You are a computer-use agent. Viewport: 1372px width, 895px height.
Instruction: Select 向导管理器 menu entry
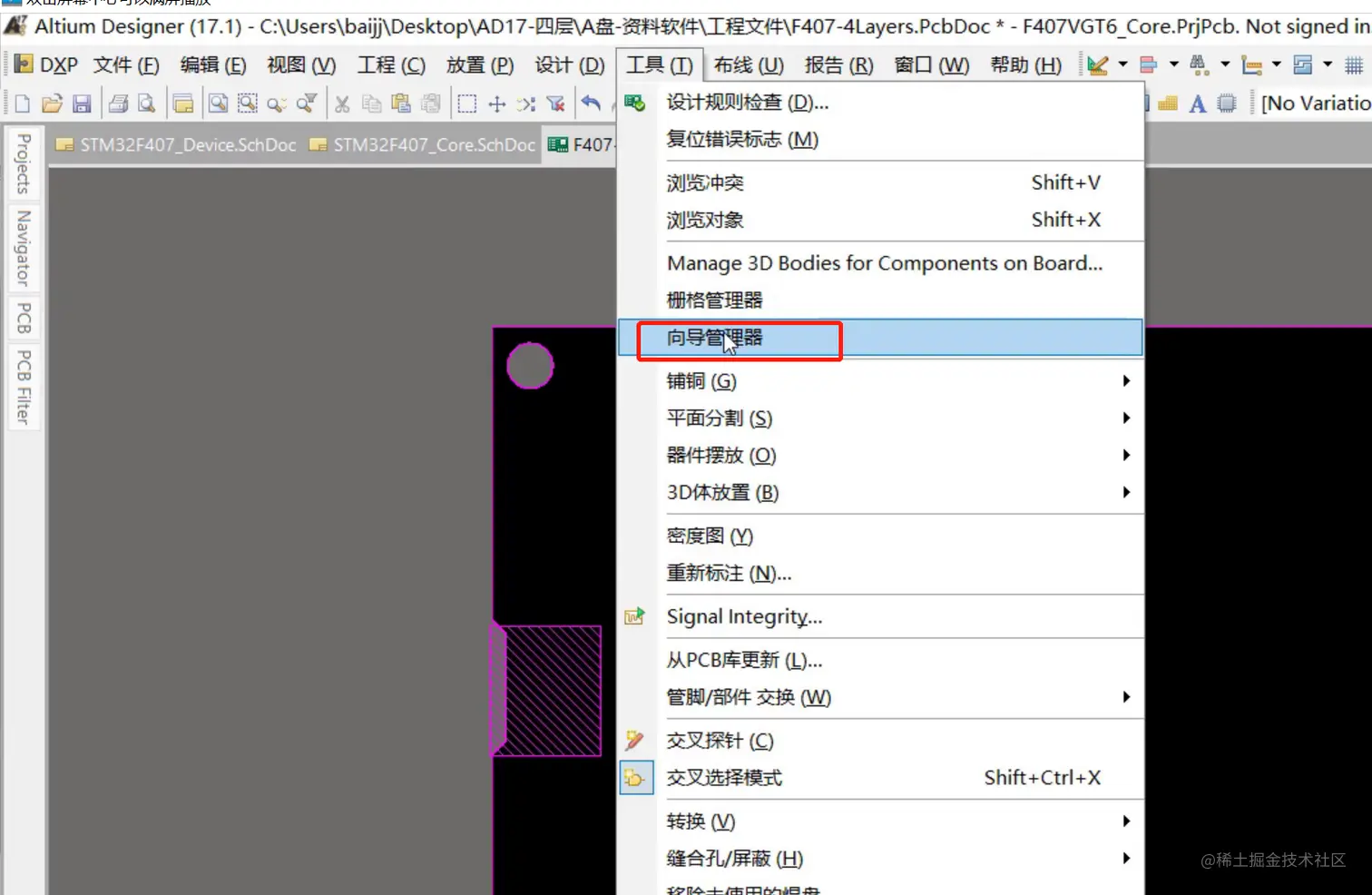pos(880,338)
